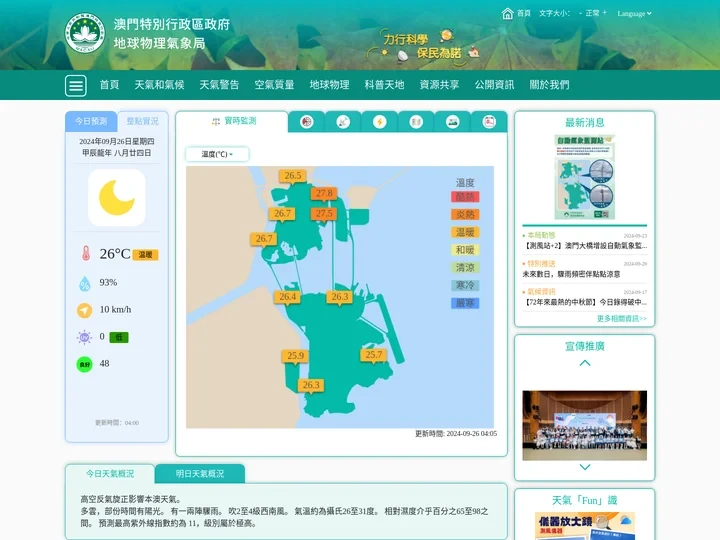Viewport: 720px width, 540px height.
Task: Click the 27.5 temperature marker on map
Action: click(324, 214)
